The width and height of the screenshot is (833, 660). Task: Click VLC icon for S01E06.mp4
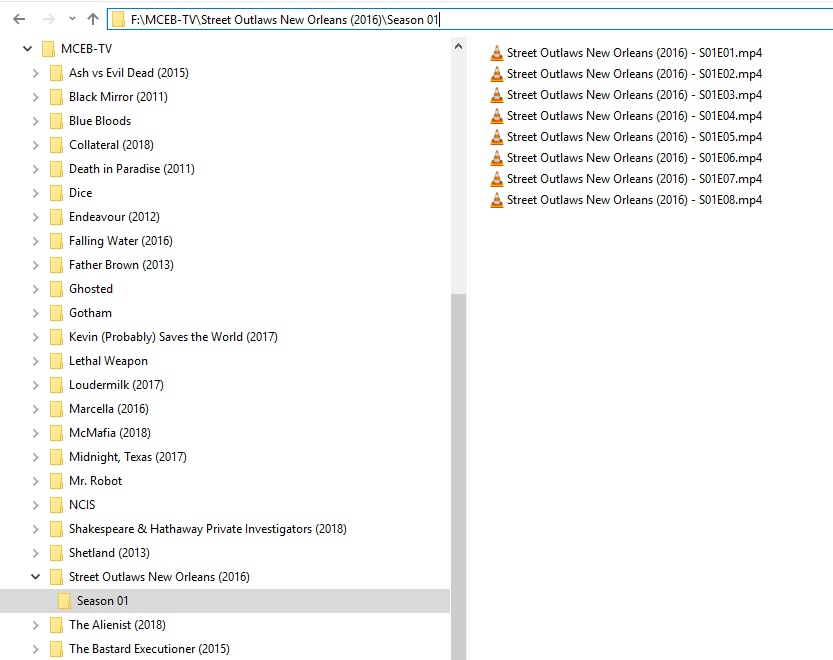tap(496, 158)
